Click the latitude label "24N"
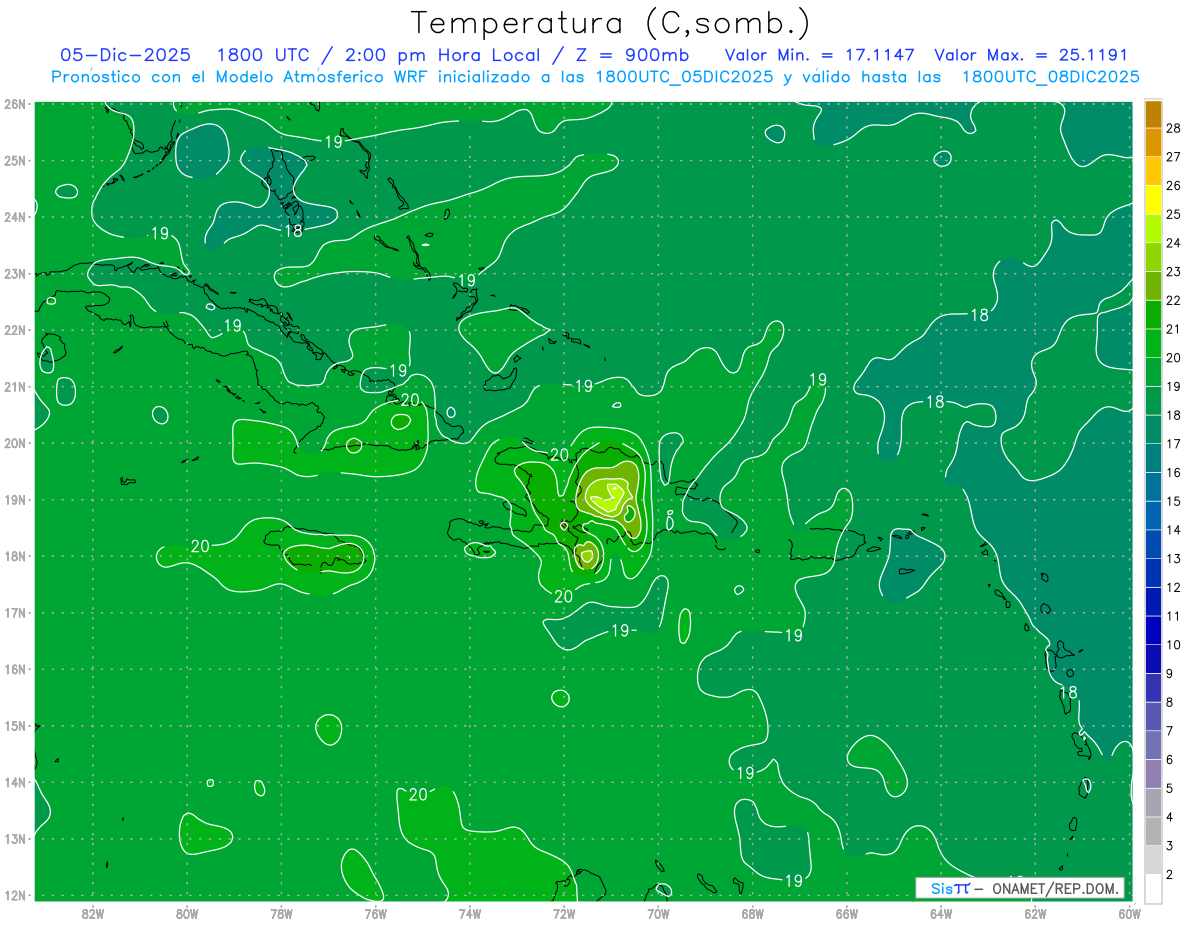 click(15, 217)
